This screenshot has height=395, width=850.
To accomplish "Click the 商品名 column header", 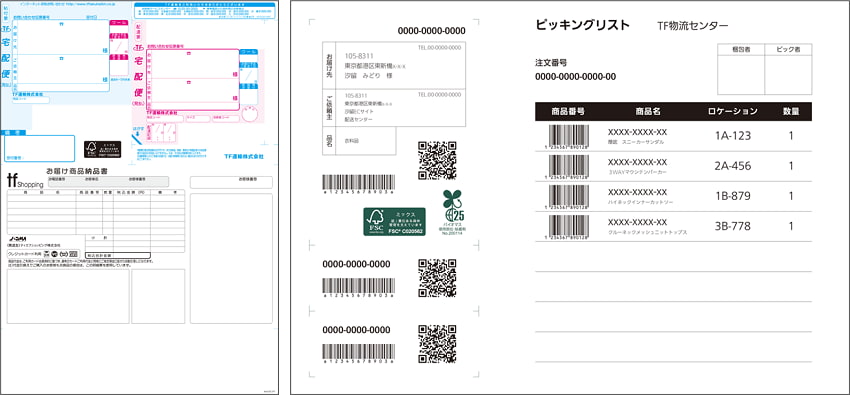I will coord(648,112).
